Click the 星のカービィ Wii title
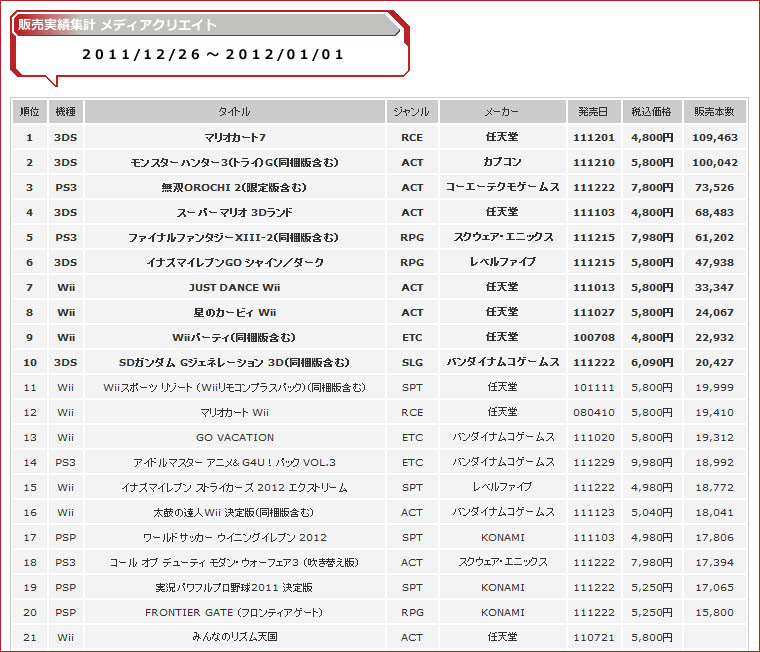760x652 pixels. point(235,313)
